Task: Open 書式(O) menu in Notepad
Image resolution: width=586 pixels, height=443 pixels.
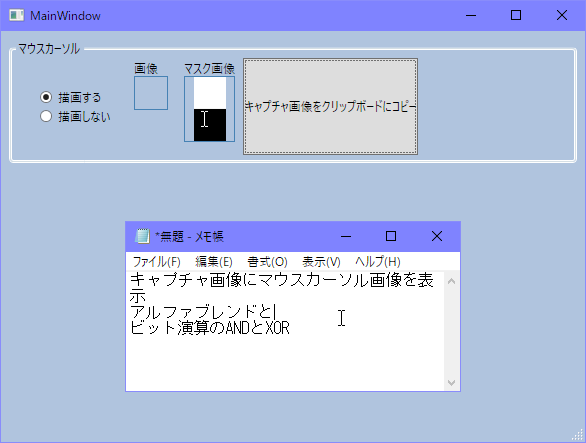Action: click(267, 262)
